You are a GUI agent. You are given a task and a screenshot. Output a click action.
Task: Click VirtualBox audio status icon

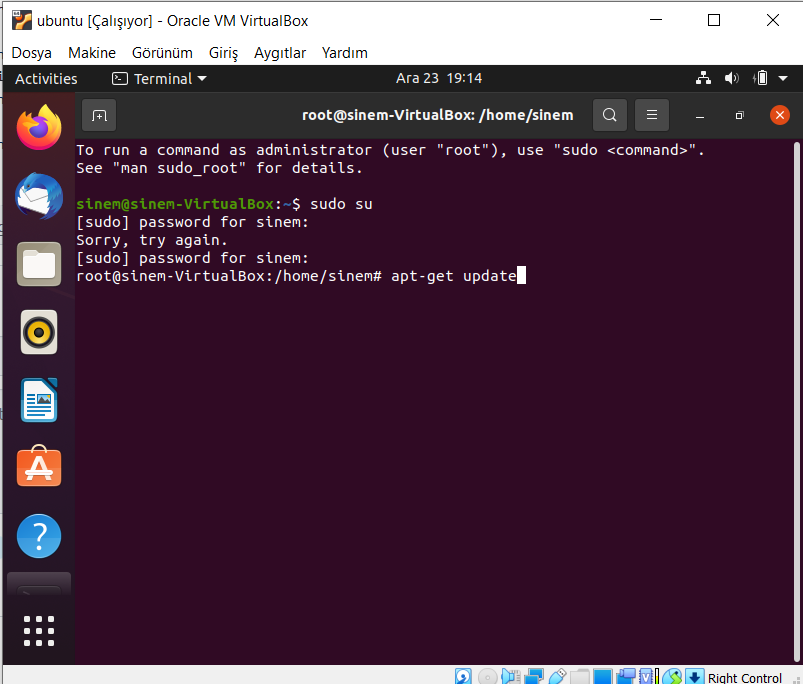click(x=511, y=676)
